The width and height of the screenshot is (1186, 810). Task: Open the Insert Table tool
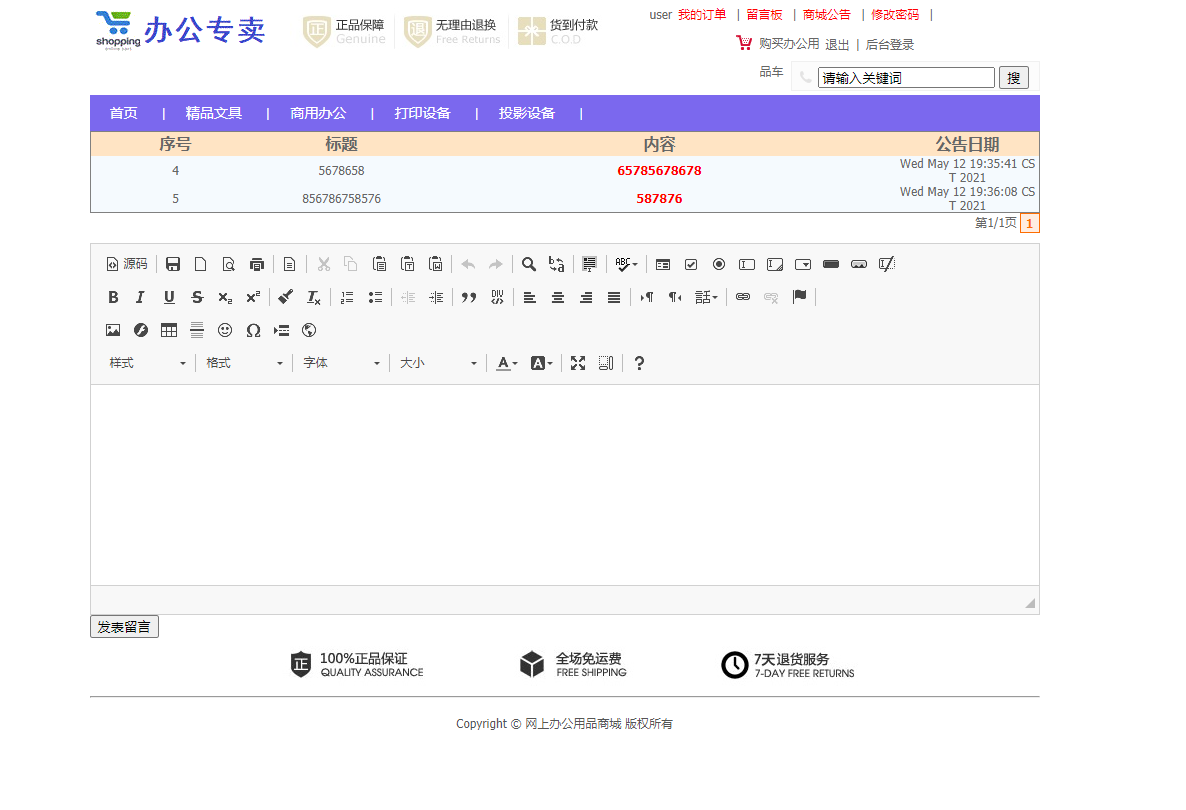pyautogui.click(x=167, y=330)
